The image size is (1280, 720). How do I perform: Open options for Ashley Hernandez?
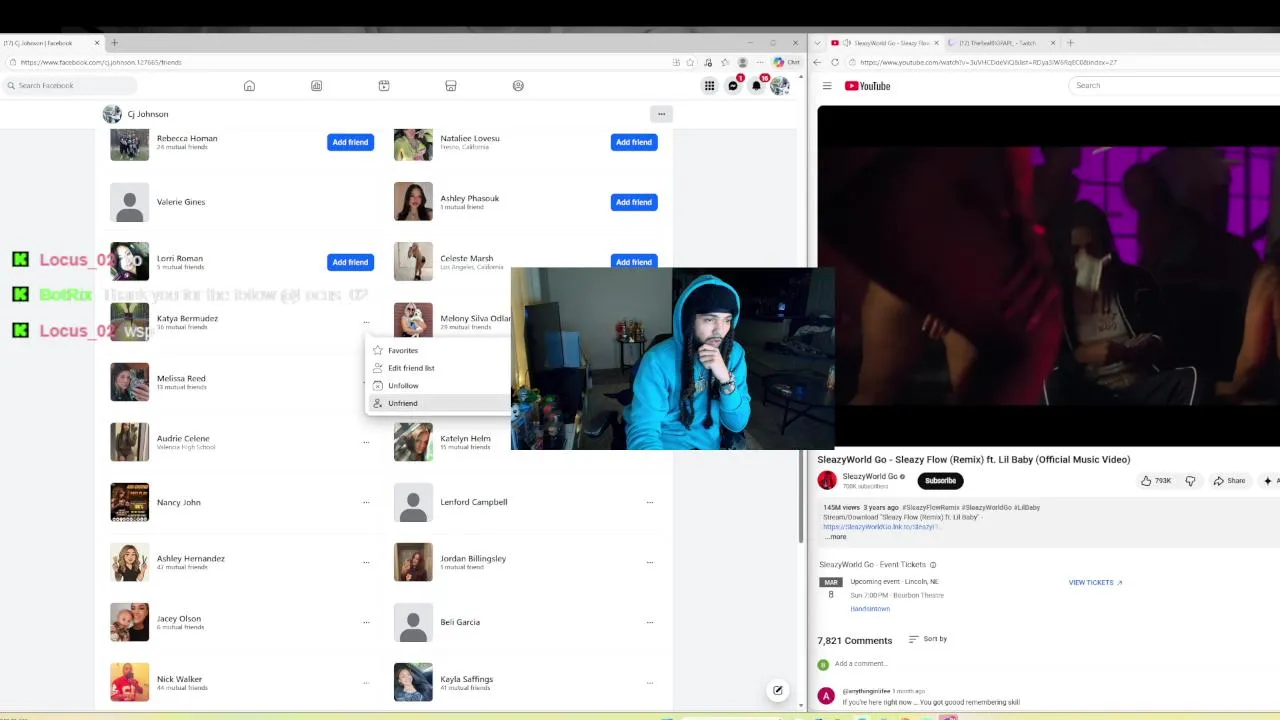[366, 562]
